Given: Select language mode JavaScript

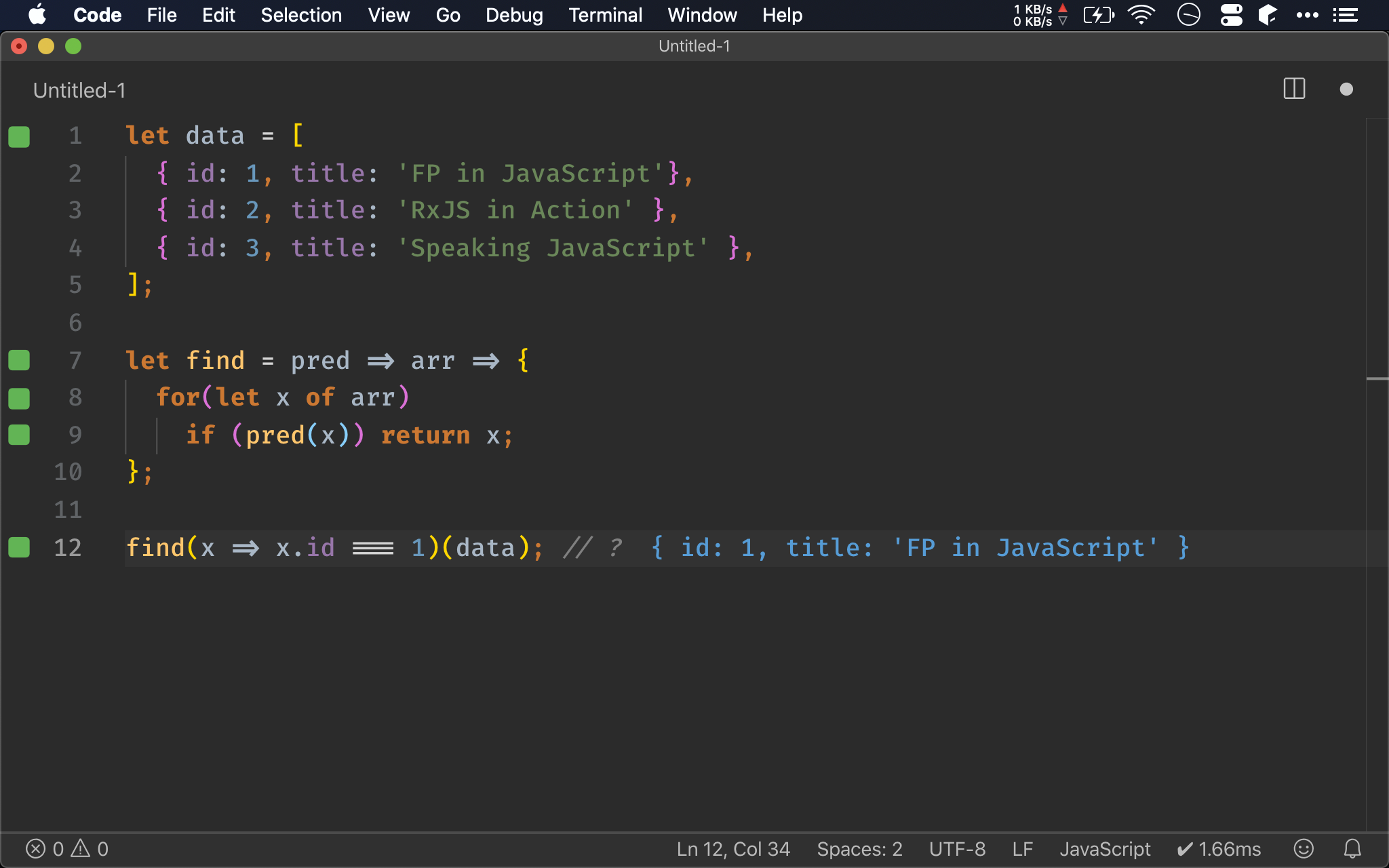Looking at the screenshot, I should 1105,849.
